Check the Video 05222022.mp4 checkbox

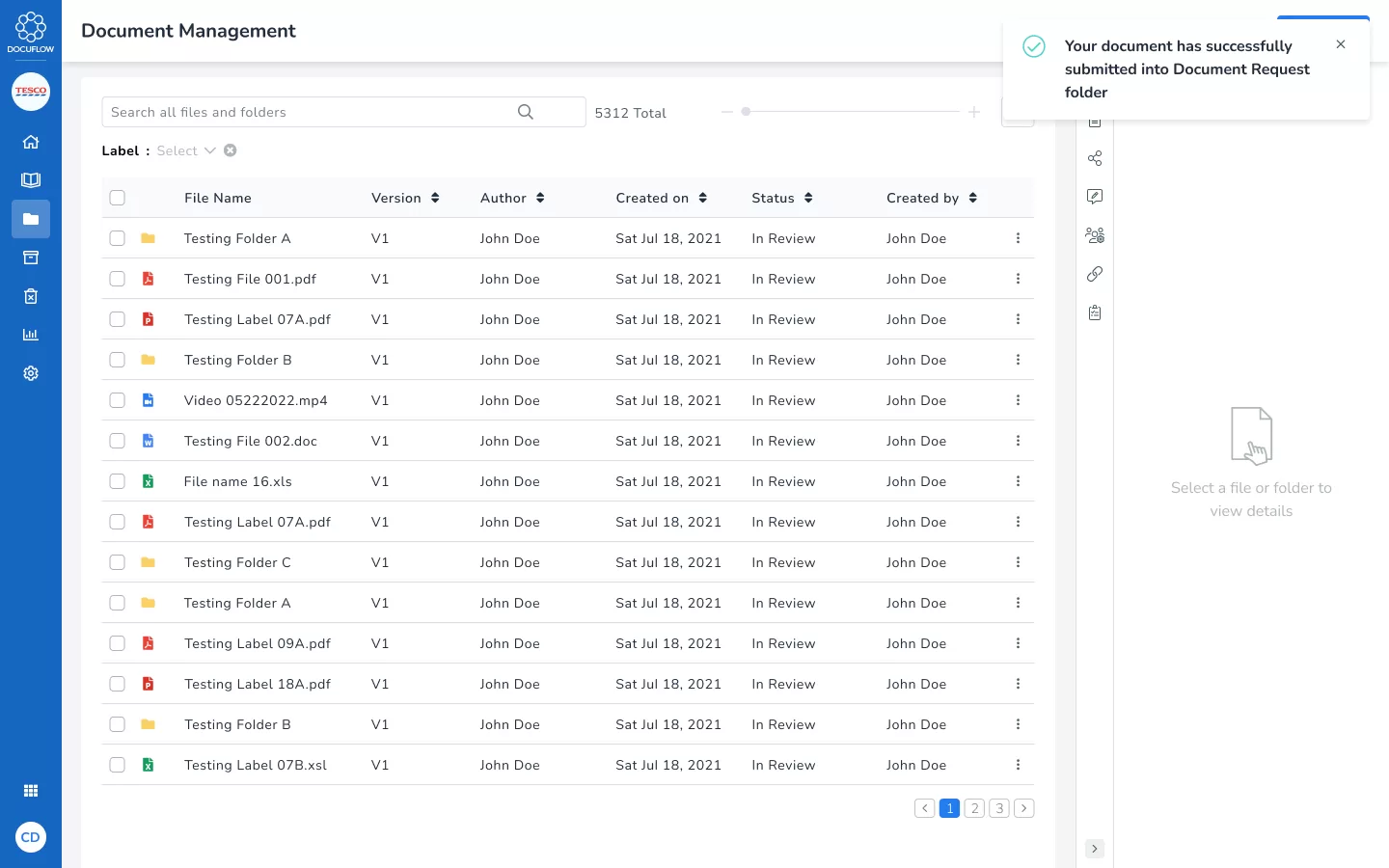118,400
